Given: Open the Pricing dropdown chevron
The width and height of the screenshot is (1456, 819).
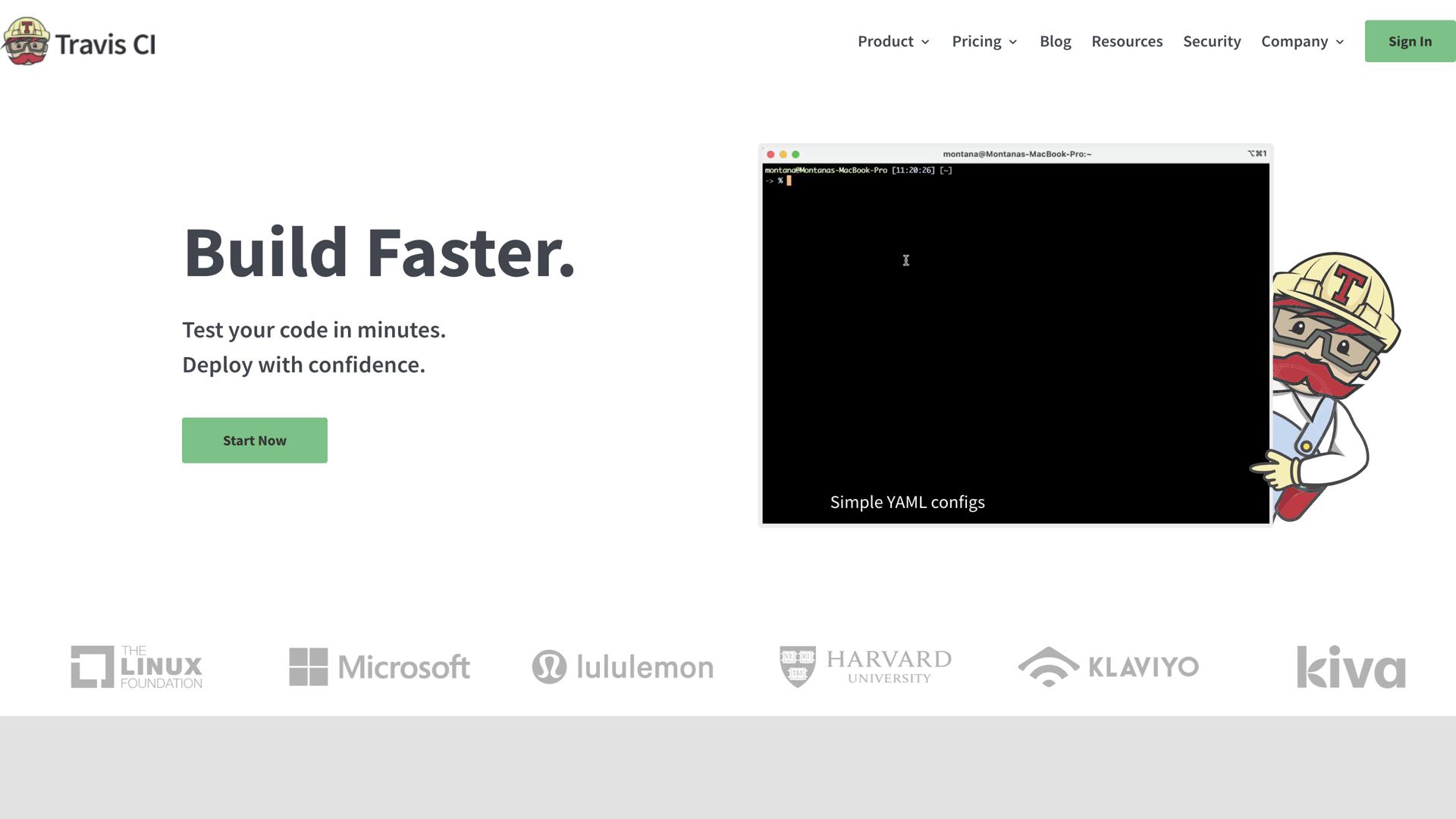Looking at the screenshot, I should [1012, 42].
